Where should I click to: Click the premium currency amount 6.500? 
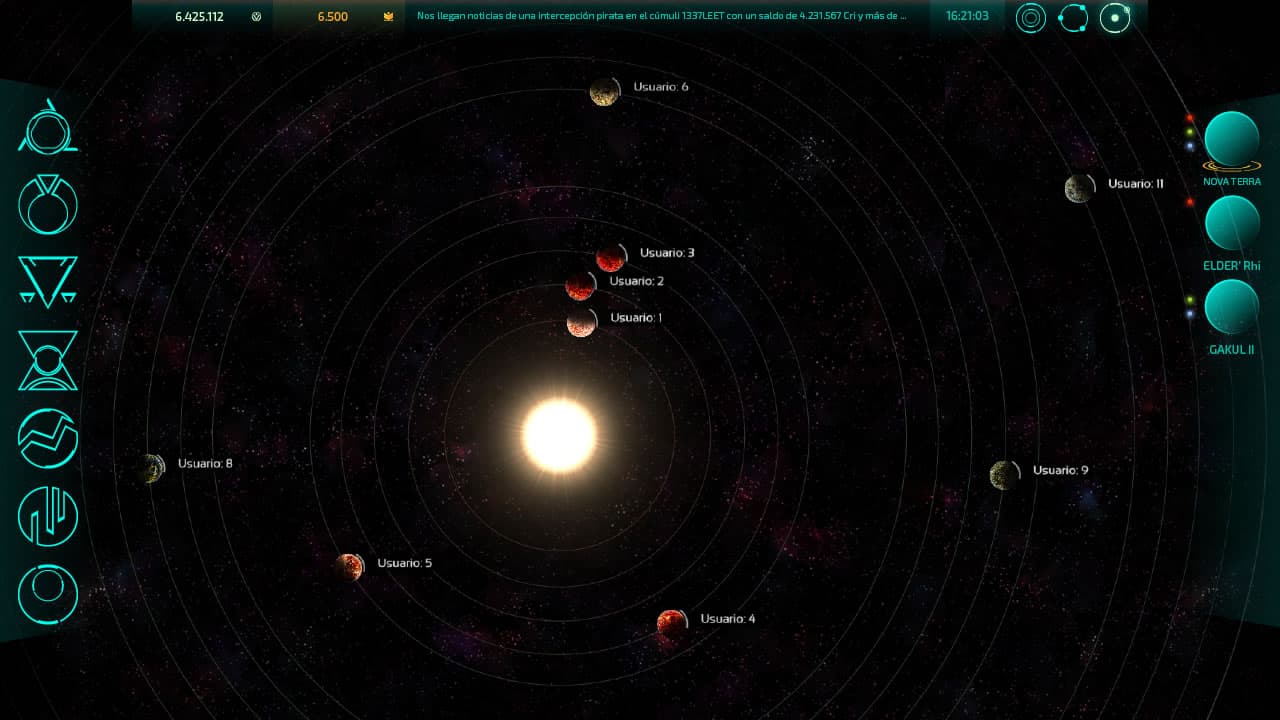click(x=333, y=17)
